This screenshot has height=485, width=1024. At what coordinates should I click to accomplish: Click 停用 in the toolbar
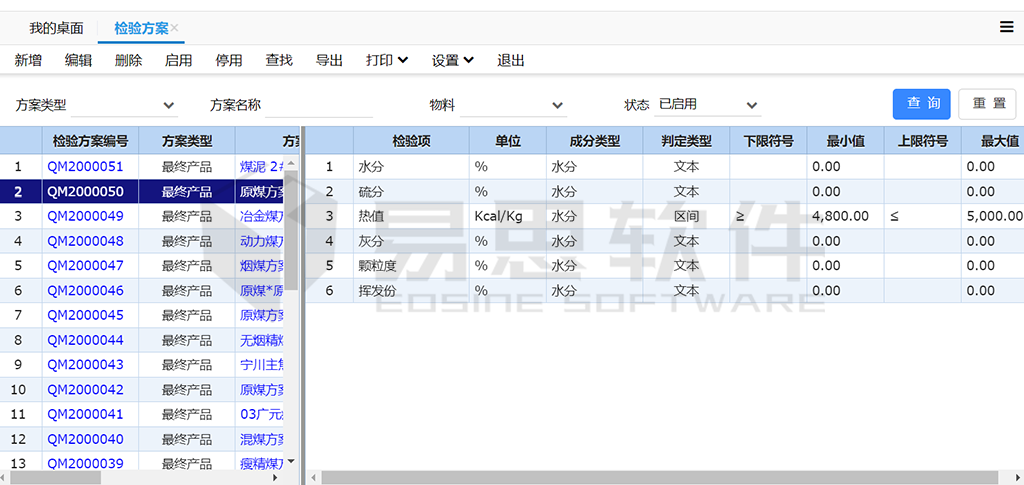click(228, 60)
